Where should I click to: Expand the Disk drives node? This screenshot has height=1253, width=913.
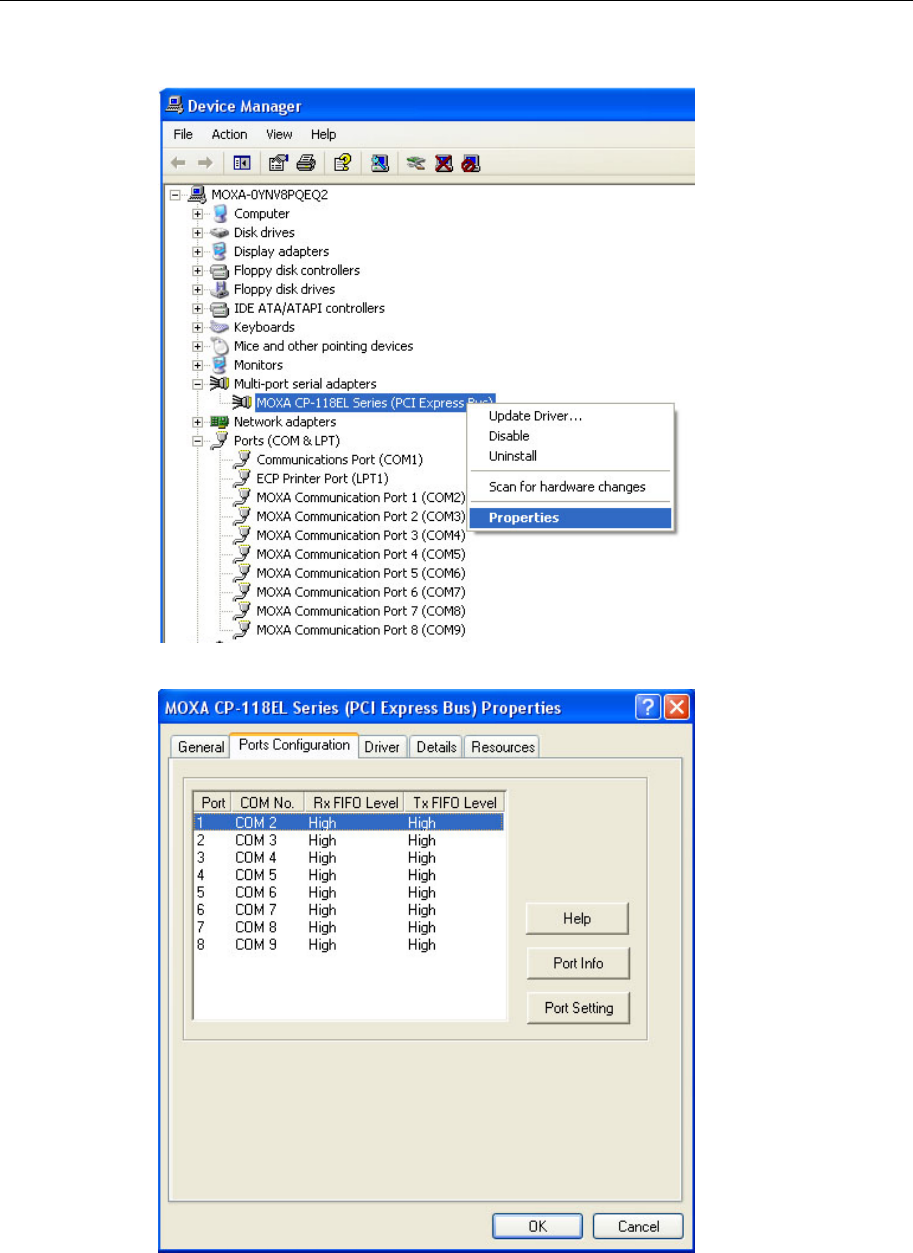tap(198, 233)
